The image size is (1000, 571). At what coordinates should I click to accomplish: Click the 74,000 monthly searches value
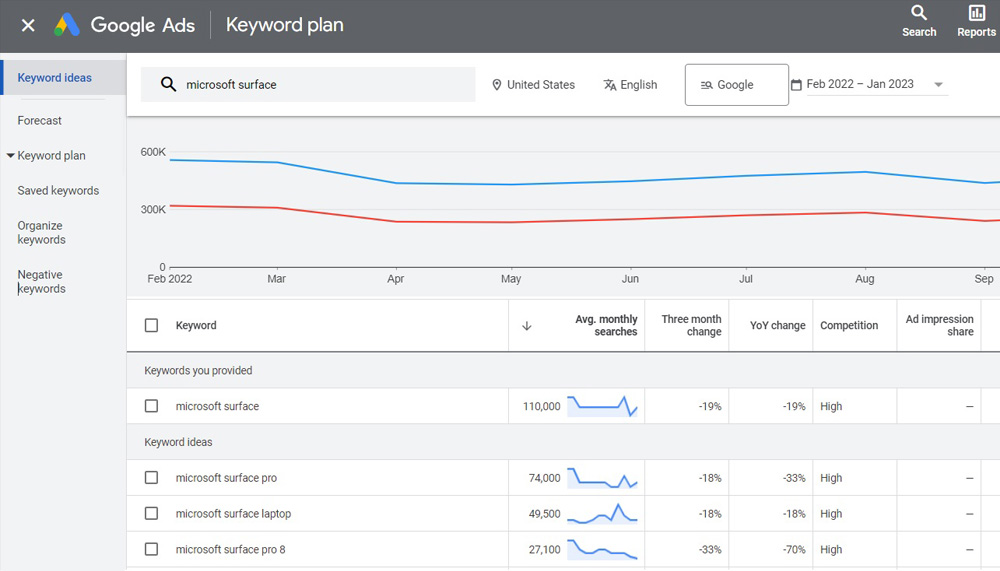(544, 478)
